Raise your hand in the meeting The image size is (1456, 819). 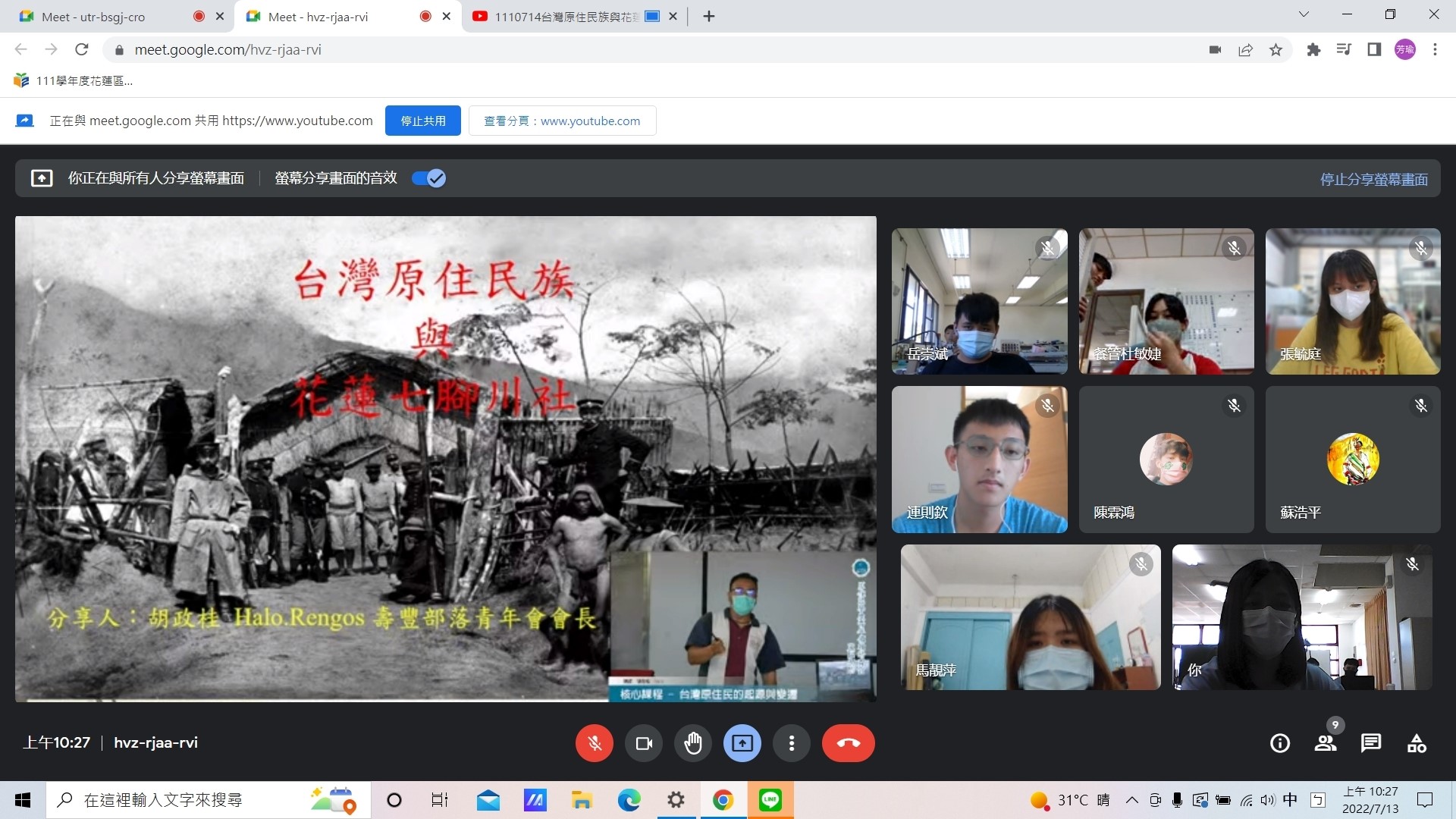pyautogui.click(x=692, y=743)
